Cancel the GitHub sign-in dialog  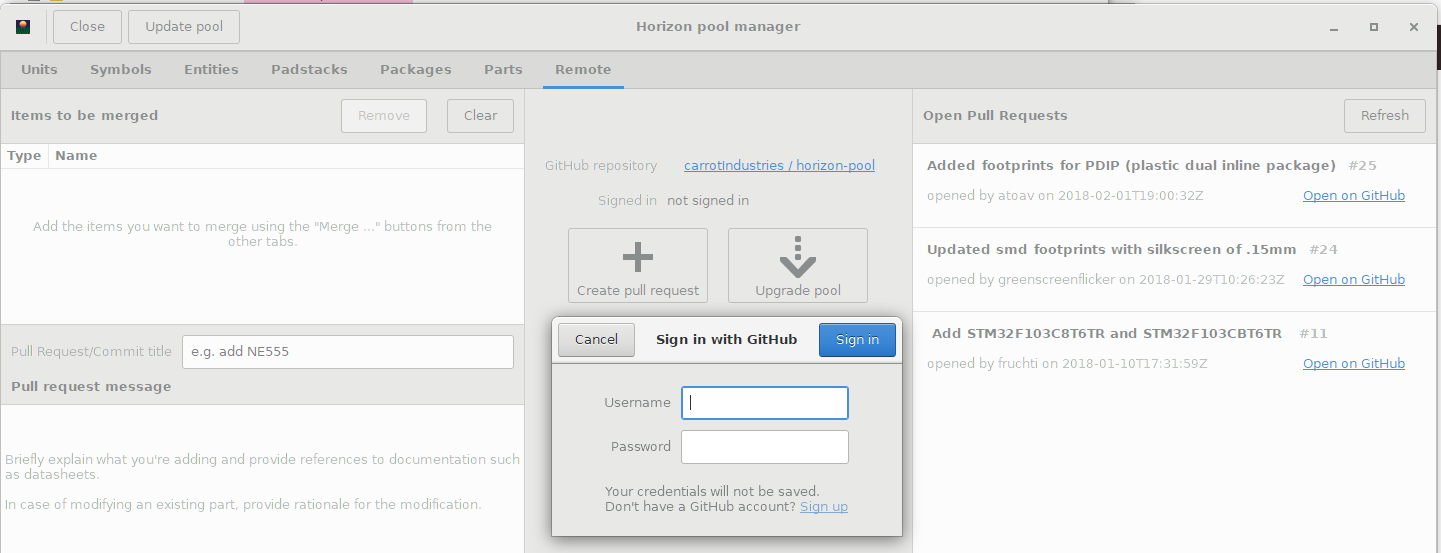coord(596,340)
